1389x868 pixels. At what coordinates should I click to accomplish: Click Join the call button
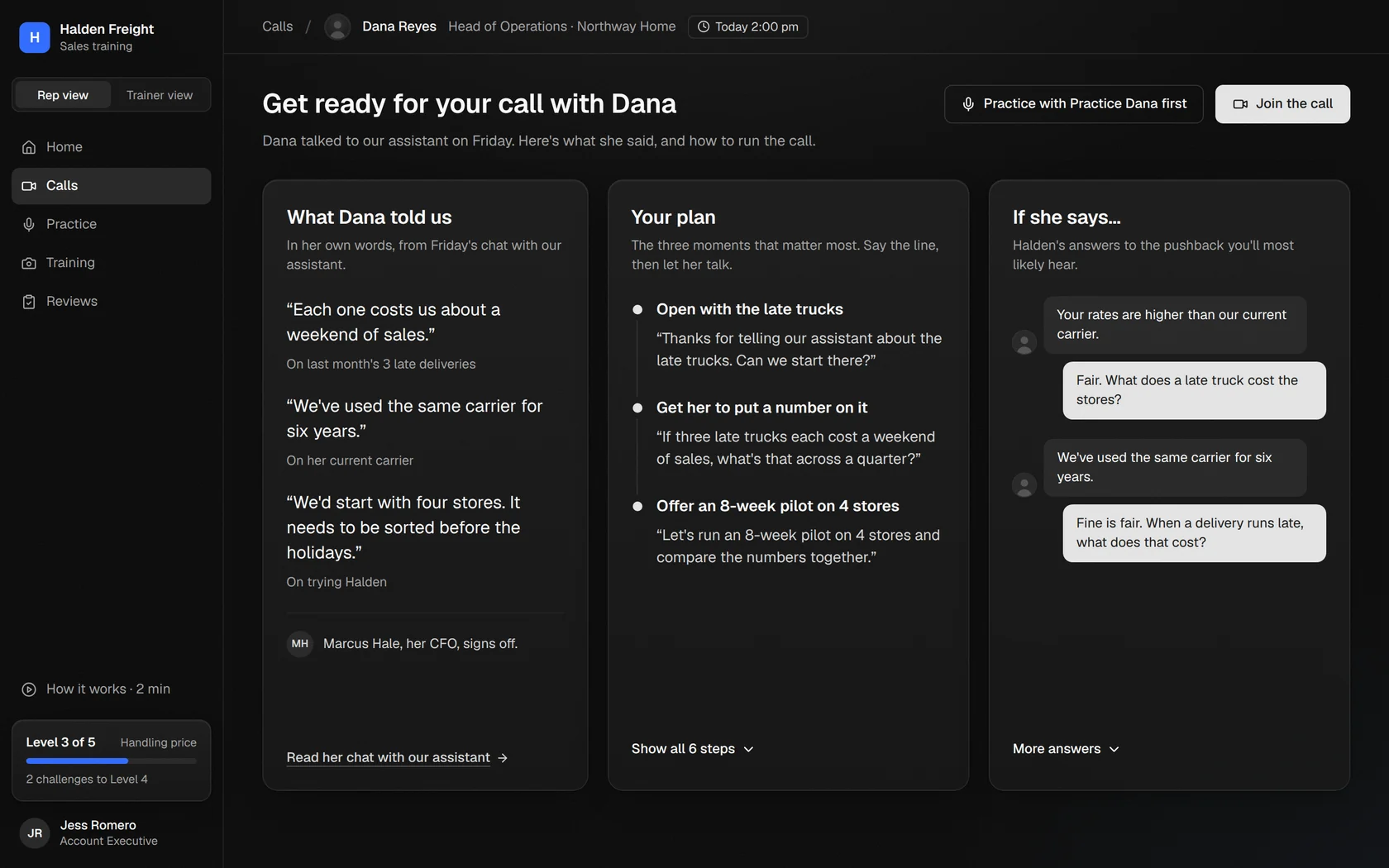point(1282,104)
